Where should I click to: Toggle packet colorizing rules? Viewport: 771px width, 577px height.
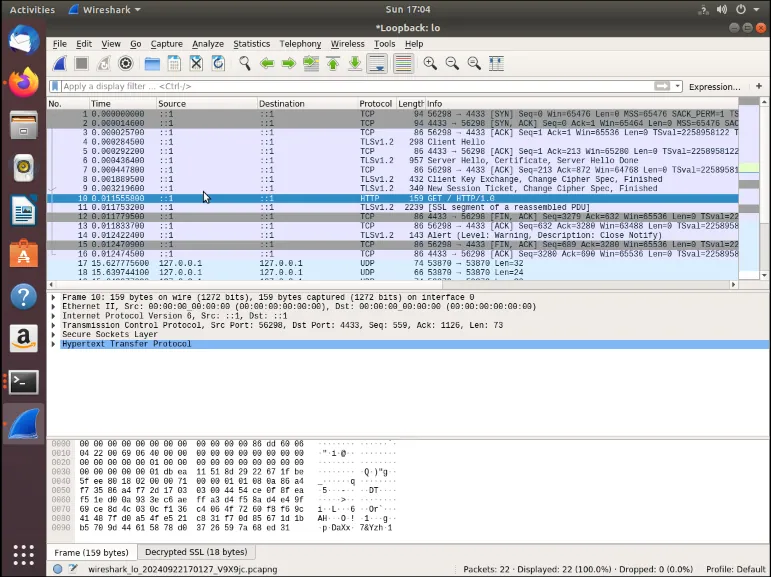[x=403, y=63]
